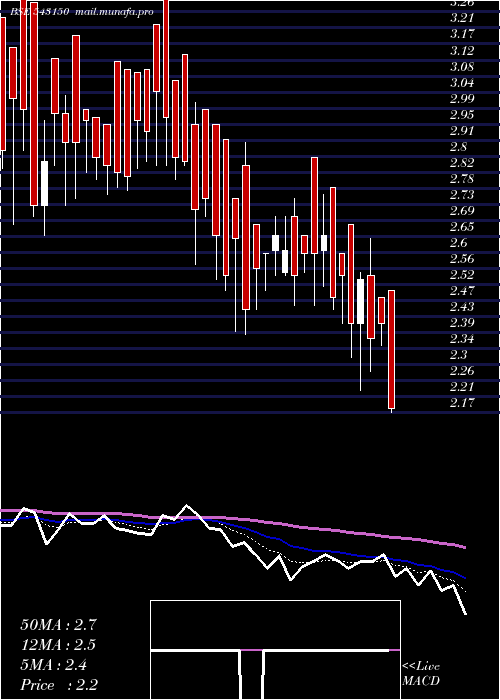Click the Price : 2.2 legend text
Screen dimensions: 500x700
[x=59, y=685]
